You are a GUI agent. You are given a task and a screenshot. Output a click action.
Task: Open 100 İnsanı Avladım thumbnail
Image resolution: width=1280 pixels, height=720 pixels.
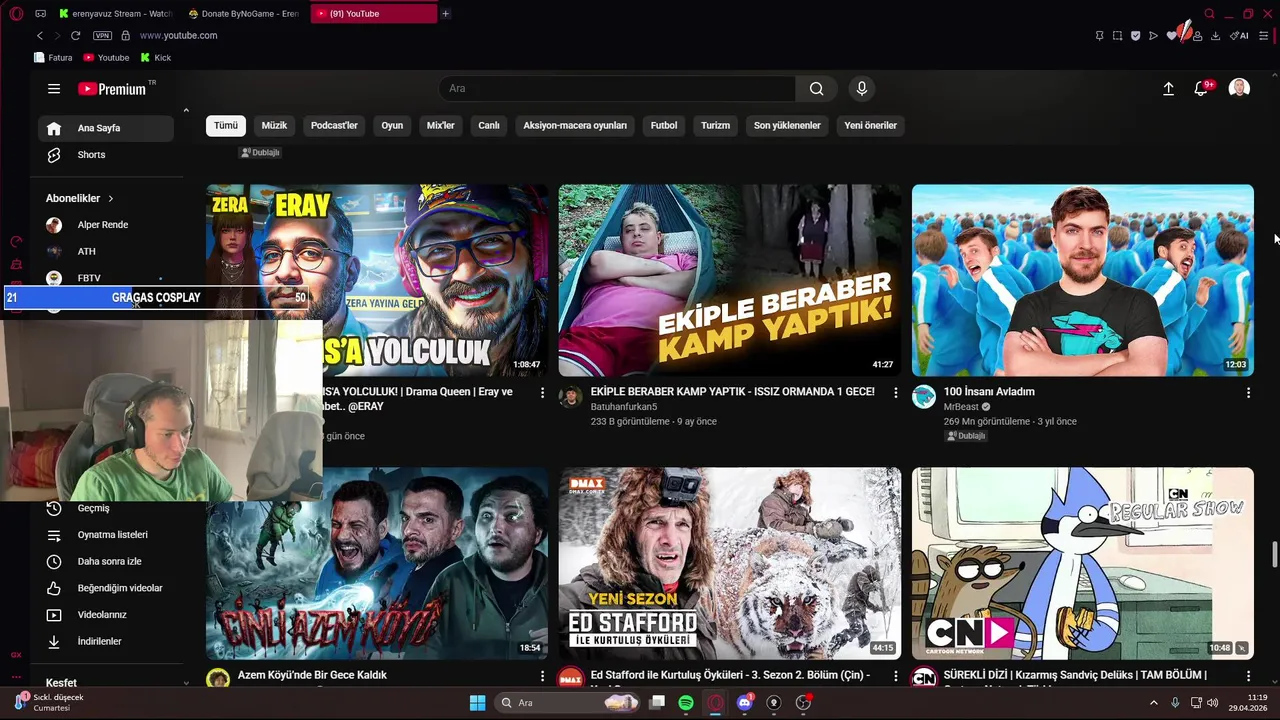click(x=1082, y=280)
